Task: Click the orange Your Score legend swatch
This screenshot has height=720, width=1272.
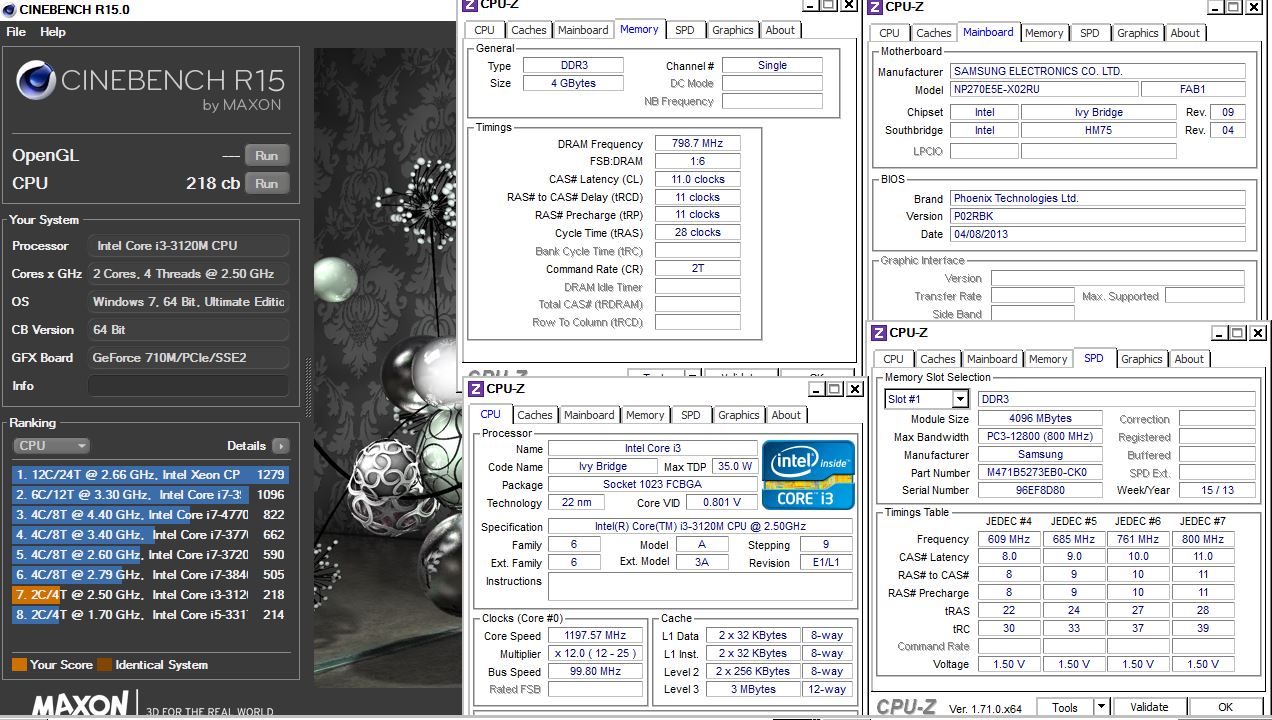Action: [x=19, y=665]
